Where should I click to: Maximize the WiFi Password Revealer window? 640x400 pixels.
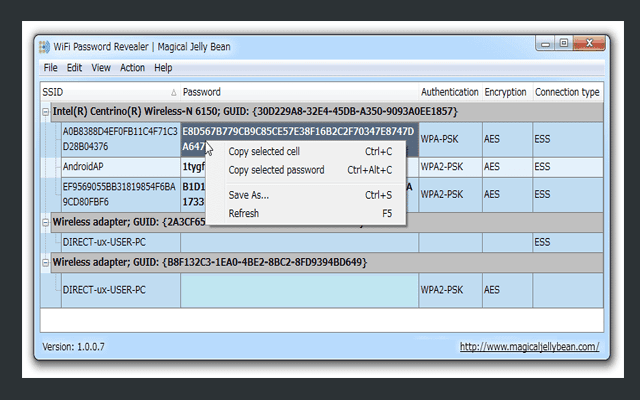pos(565,44)
